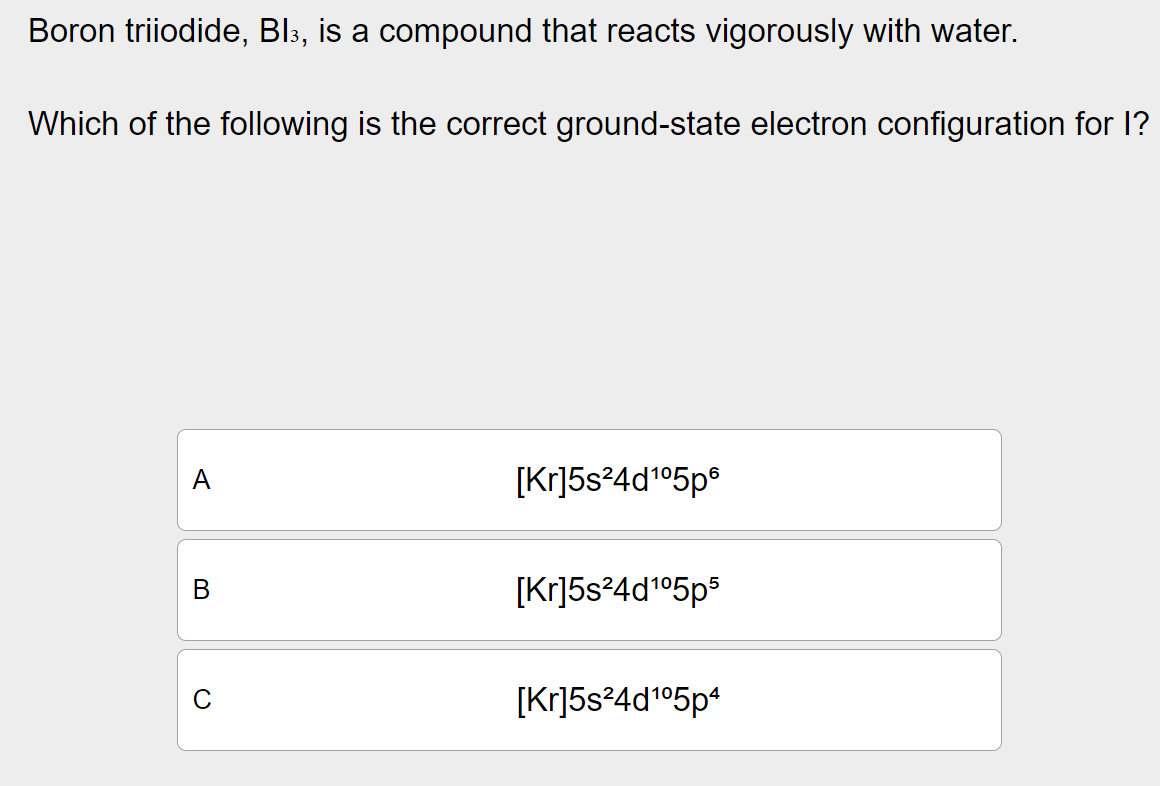Click the answer card containing 5p⁴
The width and height of the screenshot is (1160, 786).
pos(588,699)
